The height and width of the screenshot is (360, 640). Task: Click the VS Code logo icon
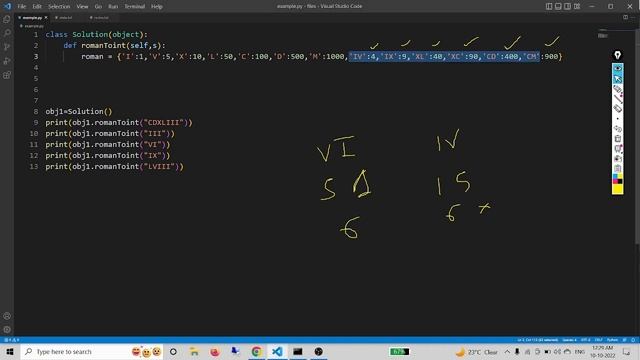(7, 6)
